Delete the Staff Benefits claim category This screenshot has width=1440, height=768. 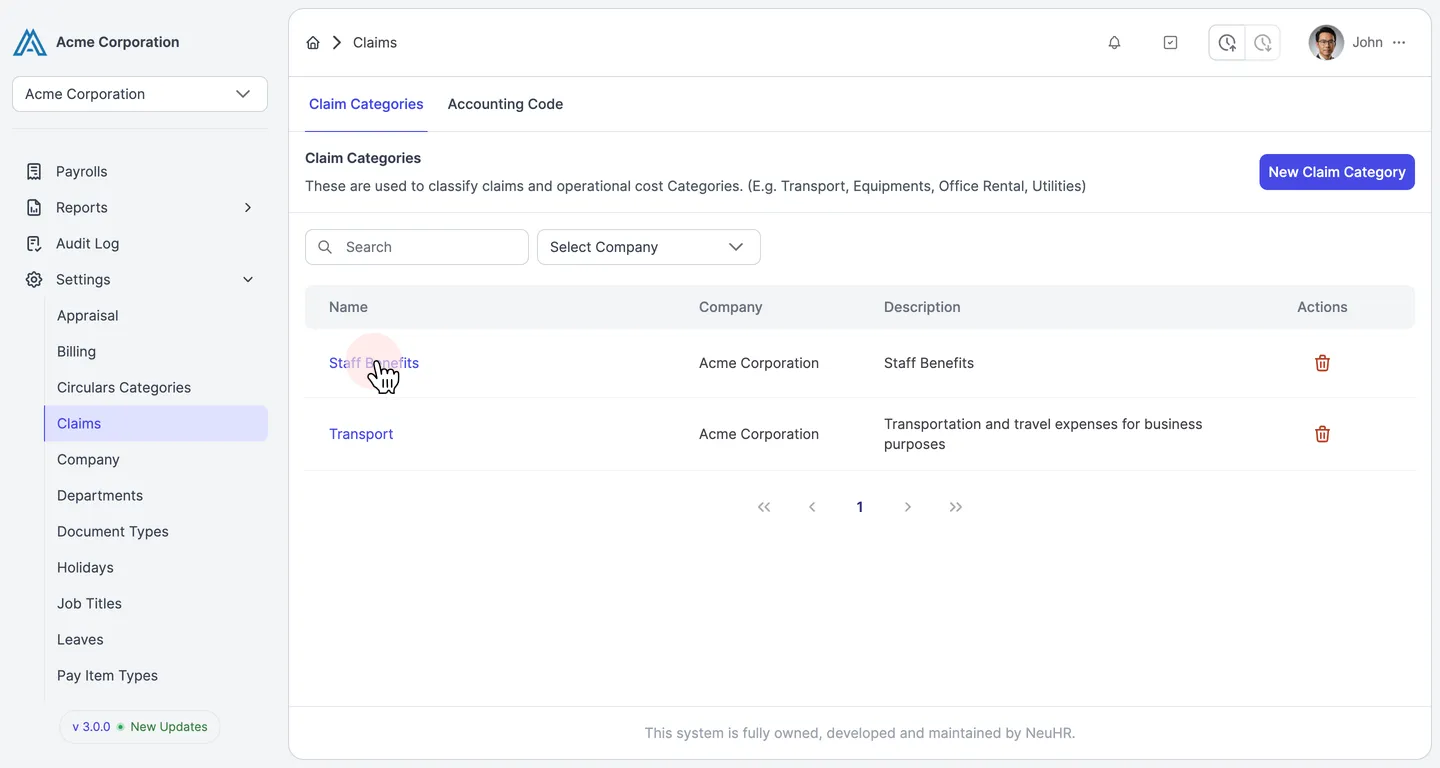[x=1322, y=363]
